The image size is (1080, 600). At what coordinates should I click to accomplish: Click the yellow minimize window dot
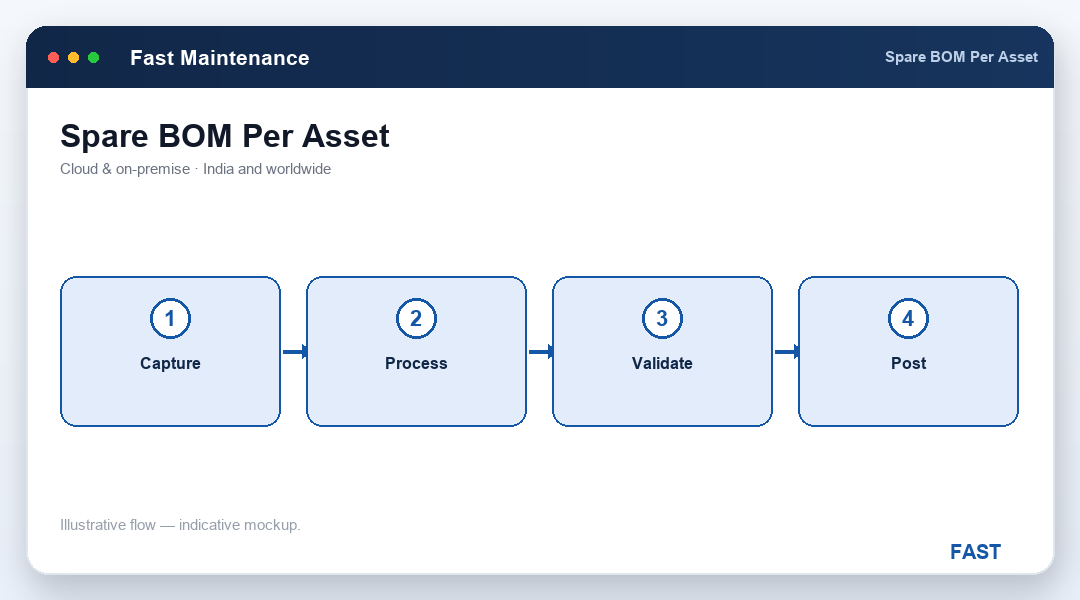coord(74,57)
